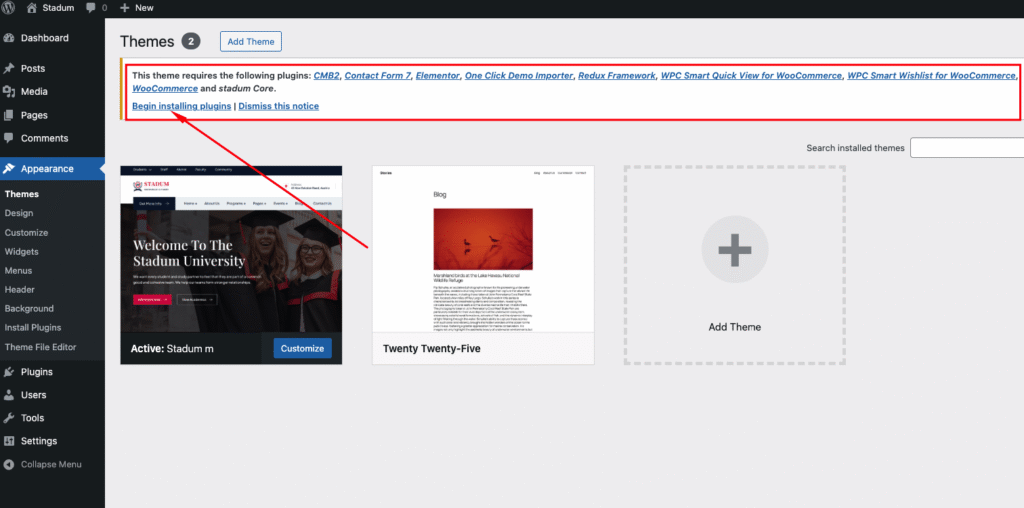Open Background submenu item

tap(29, 308)
